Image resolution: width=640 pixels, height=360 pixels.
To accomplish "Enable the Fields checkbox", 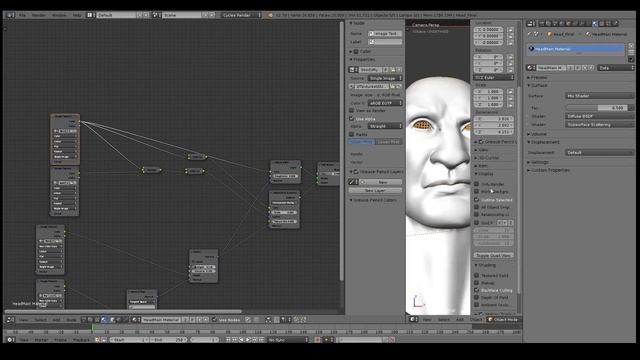I will pos(351,134).
